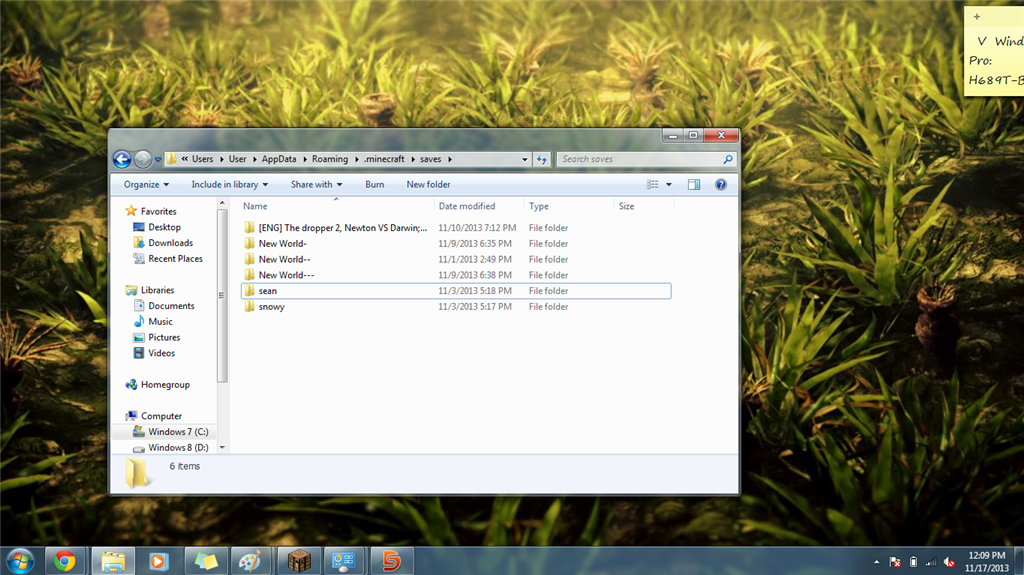
Task: Open Favorites in navigation pane
Action: [x=158, y=211]
